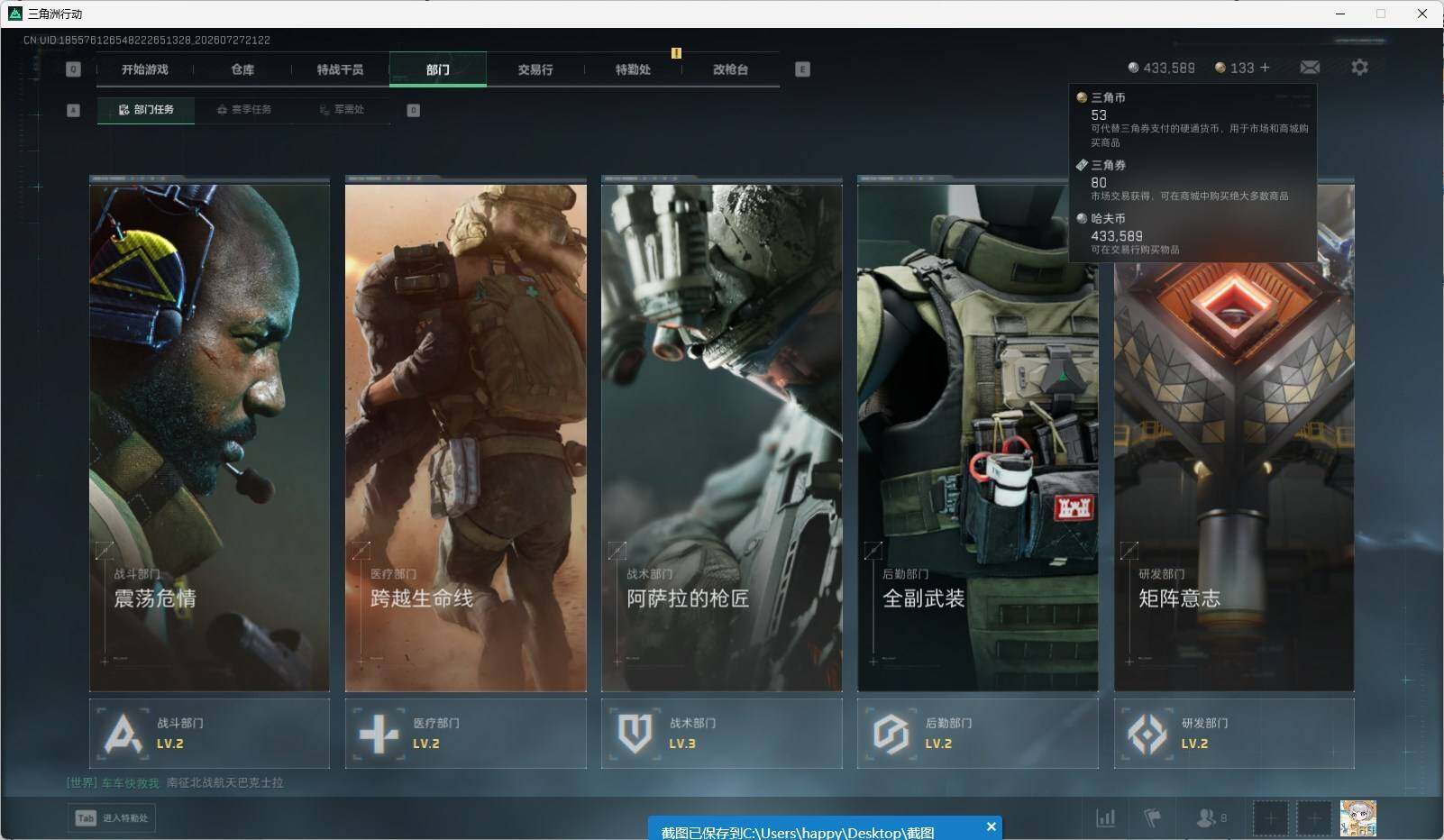Click the 研发部门 LV.2 button
Image resolution: width=1444 pixels, height=840 pixels.
click(1234, 734)
